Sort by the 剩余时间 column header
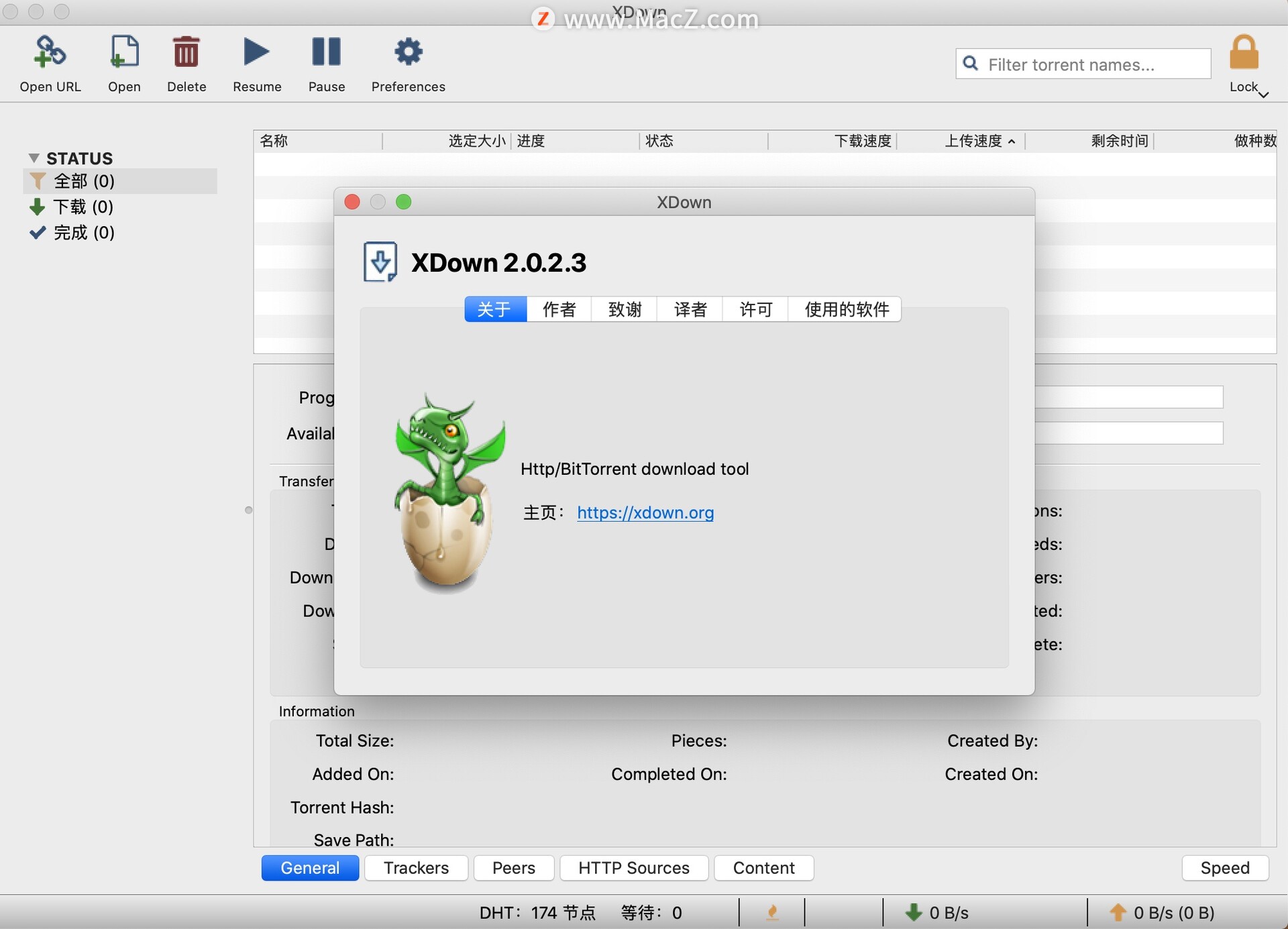Screen dimensions: 1288x929 (1090, 141)
